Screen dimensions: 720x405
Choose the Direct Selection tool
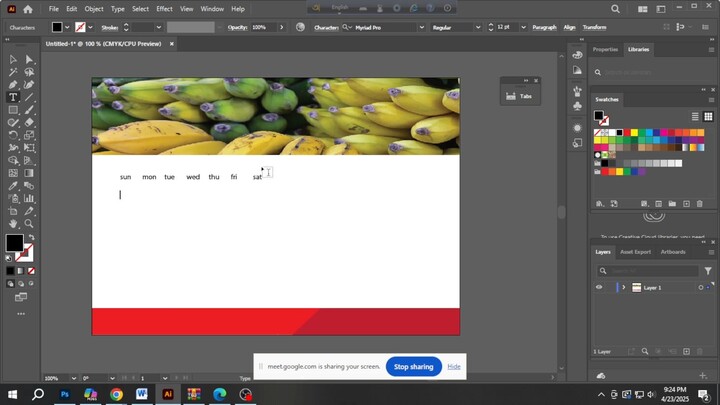coord(29,59)
